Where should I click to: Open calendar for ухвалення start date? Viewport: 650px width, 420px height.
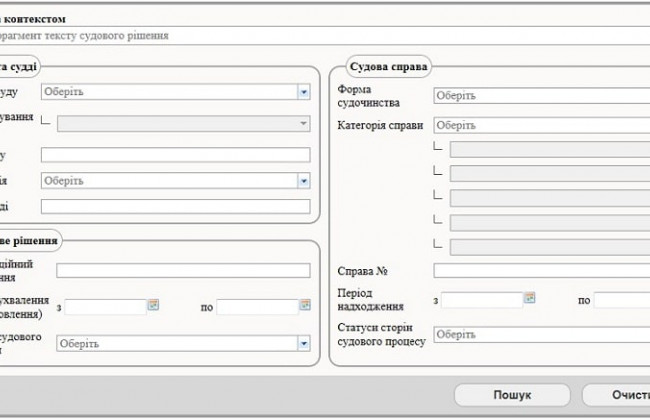tap(153, 306)
